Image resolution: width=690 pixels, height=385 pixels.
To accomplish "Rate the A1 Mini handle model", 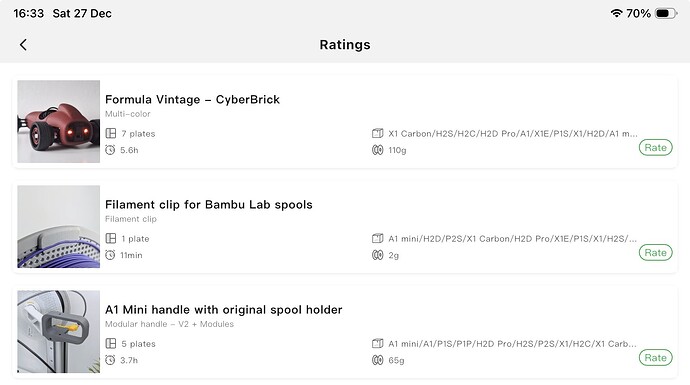I will (655, 358).
